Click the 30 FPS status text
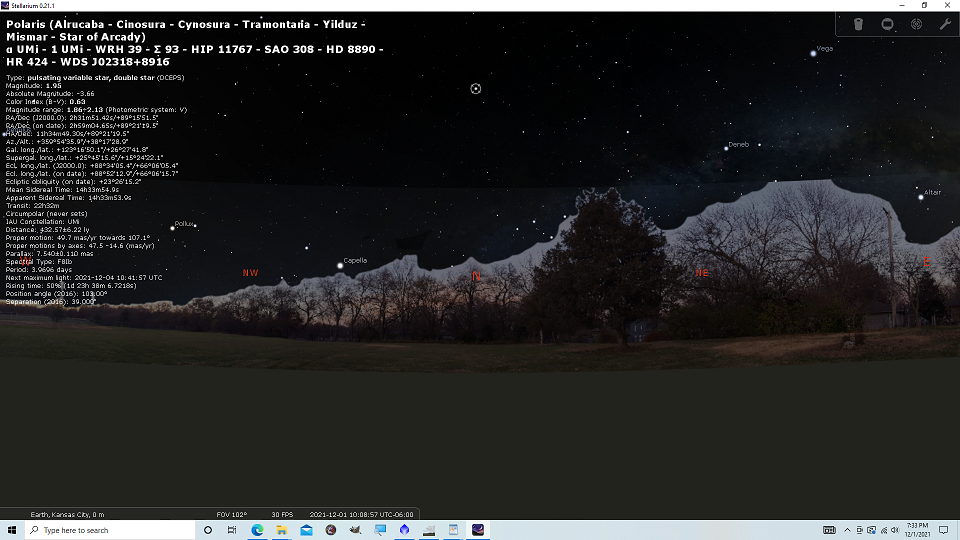This screenshot has height=540, width=960. [282, 515]
